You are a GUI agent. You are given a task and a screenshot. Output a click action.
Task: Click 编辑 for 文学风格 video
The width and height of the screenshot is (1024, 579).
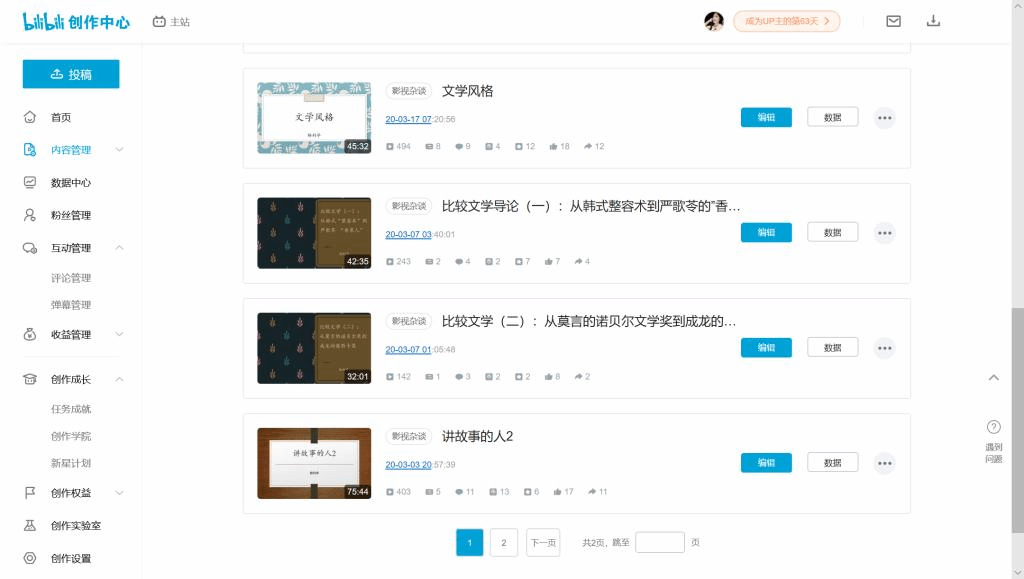[766, 118]
